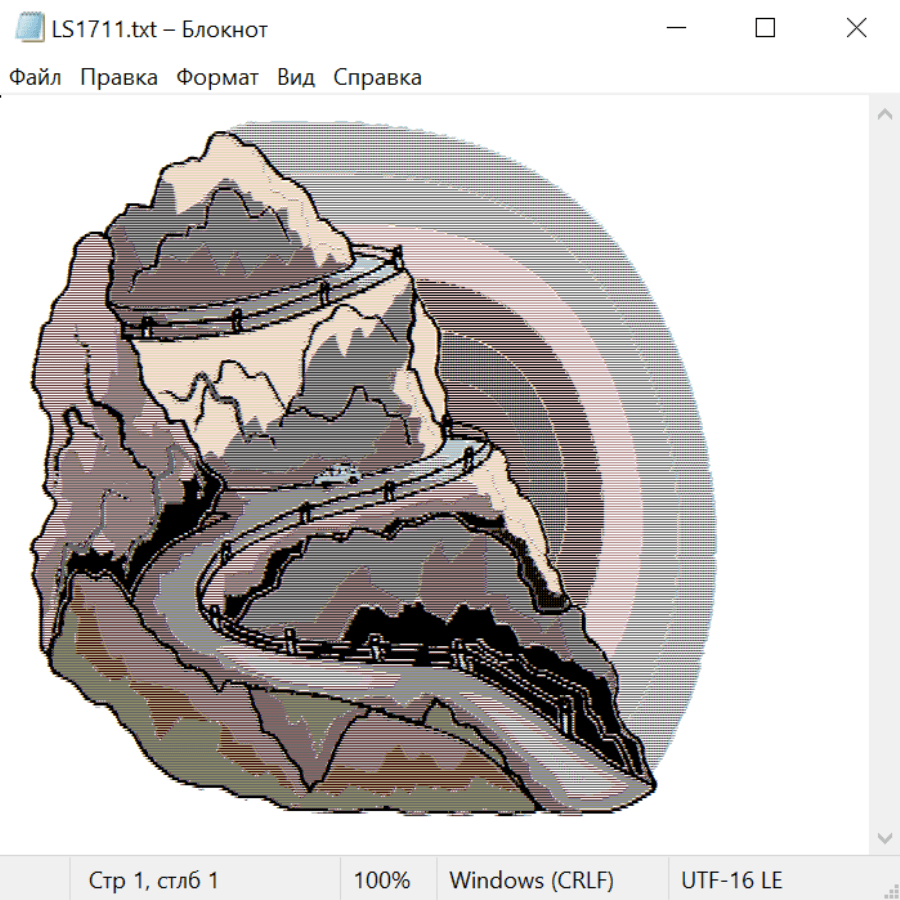Minimize the Блокнот window

pos(675,28)
